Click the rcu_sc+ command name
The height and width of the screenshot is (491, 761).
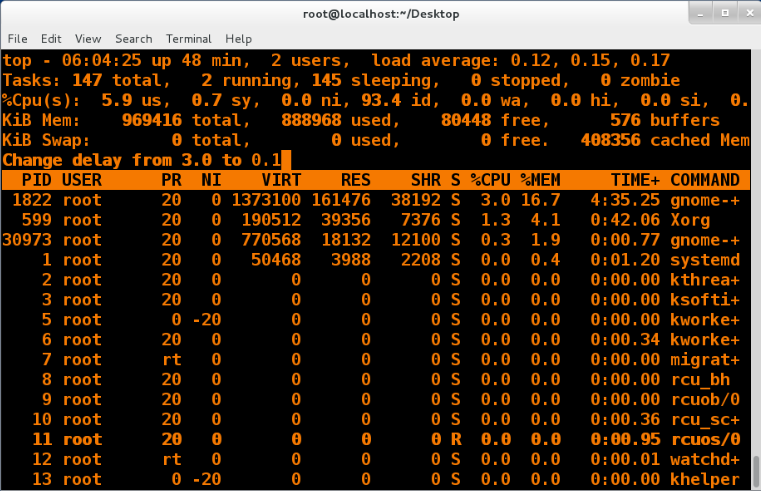(x=705, y=419)
